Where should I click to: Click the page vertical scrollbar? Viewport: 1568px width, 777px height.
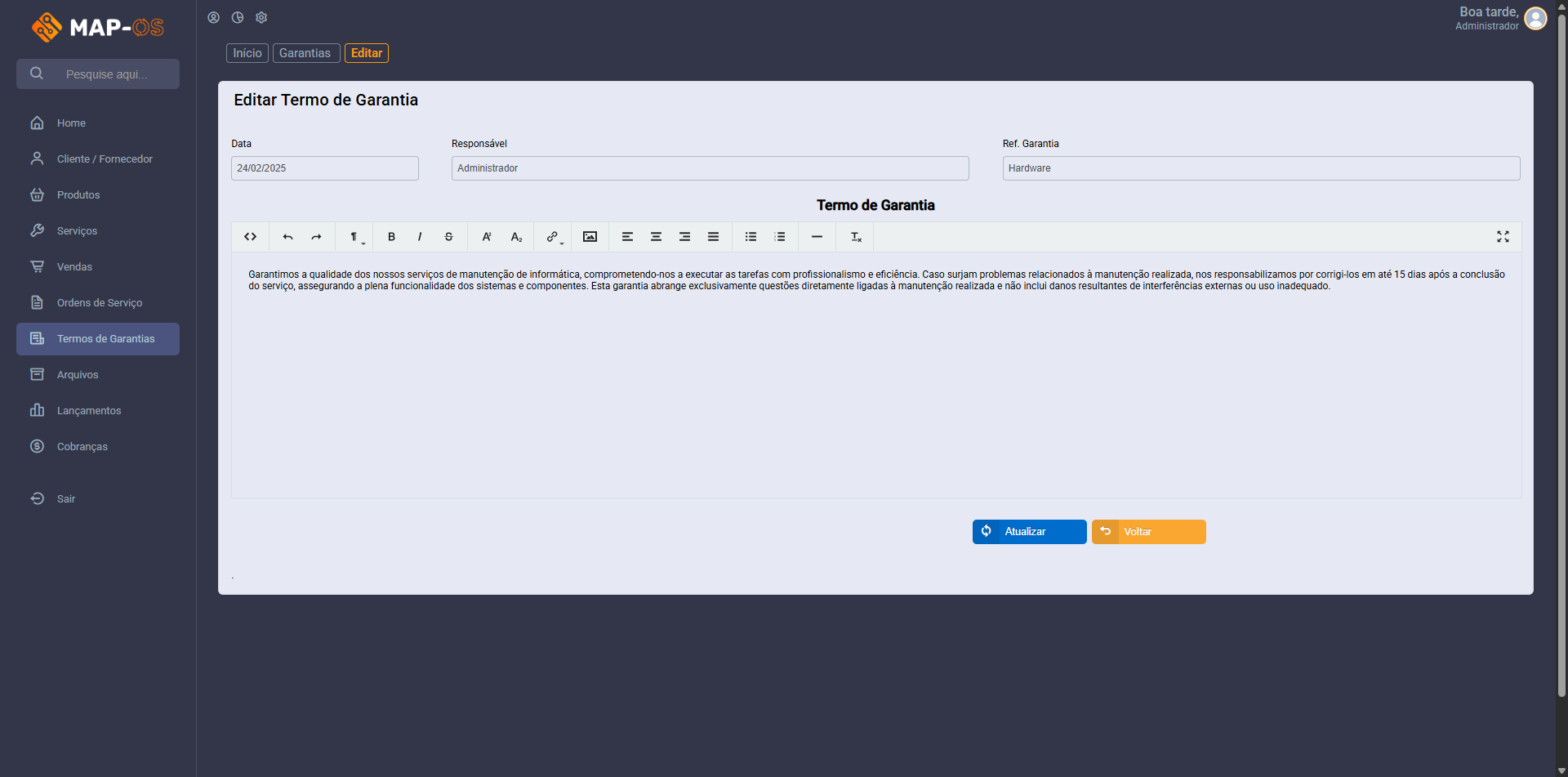pyautogui.click(x=1561, y=355)
